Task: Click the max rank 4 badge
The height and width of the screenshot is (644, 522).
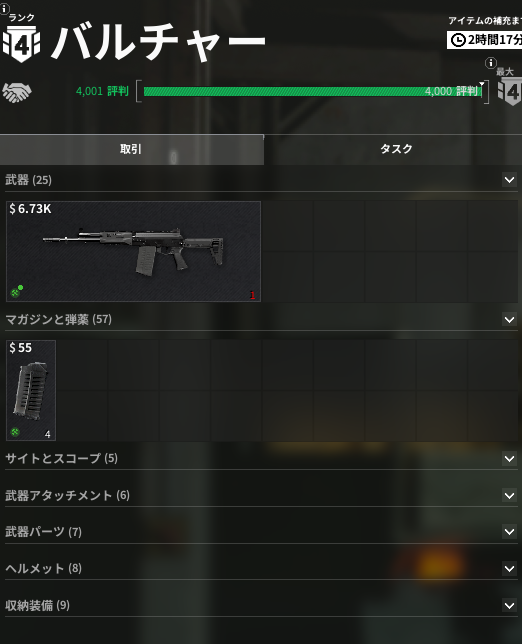Action: click(510, 92)
